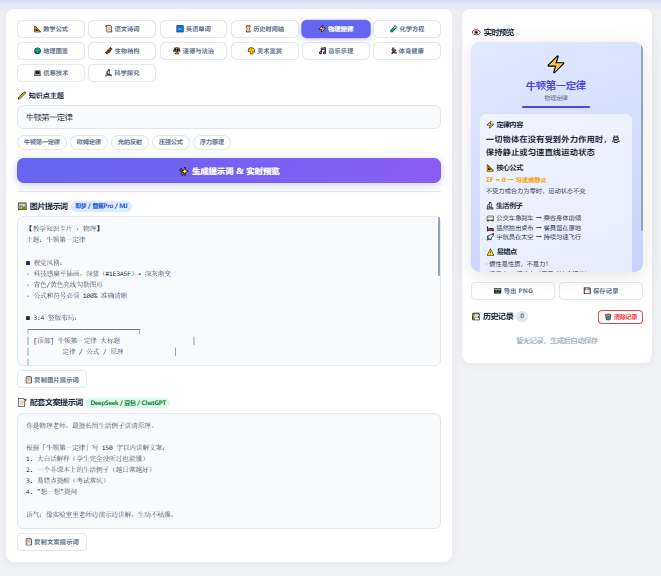Click the globe icon for 地理图鉴
661x576 pixels.
[38, 51]
